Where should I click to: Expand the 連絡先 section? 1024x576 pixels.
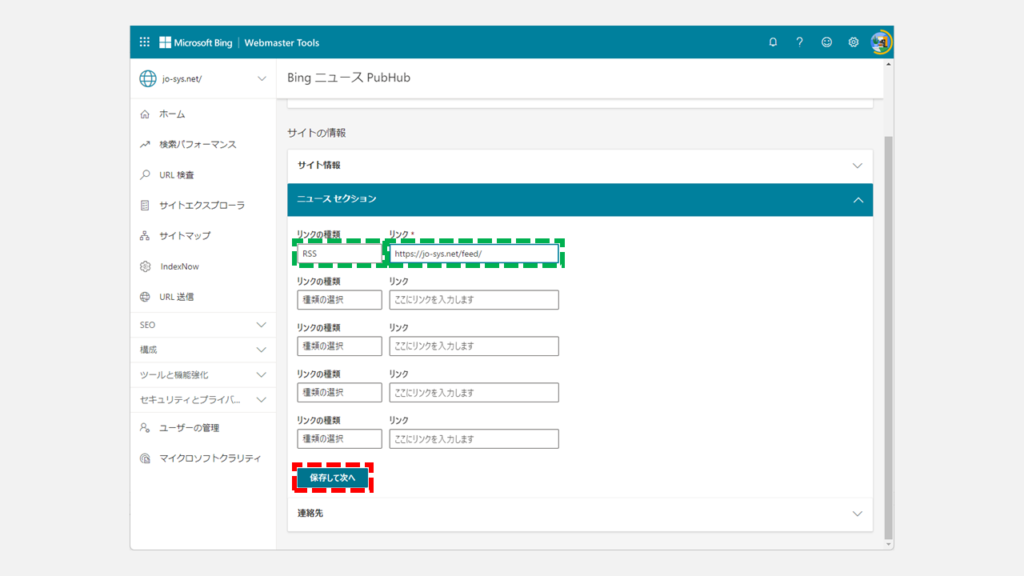580,513
